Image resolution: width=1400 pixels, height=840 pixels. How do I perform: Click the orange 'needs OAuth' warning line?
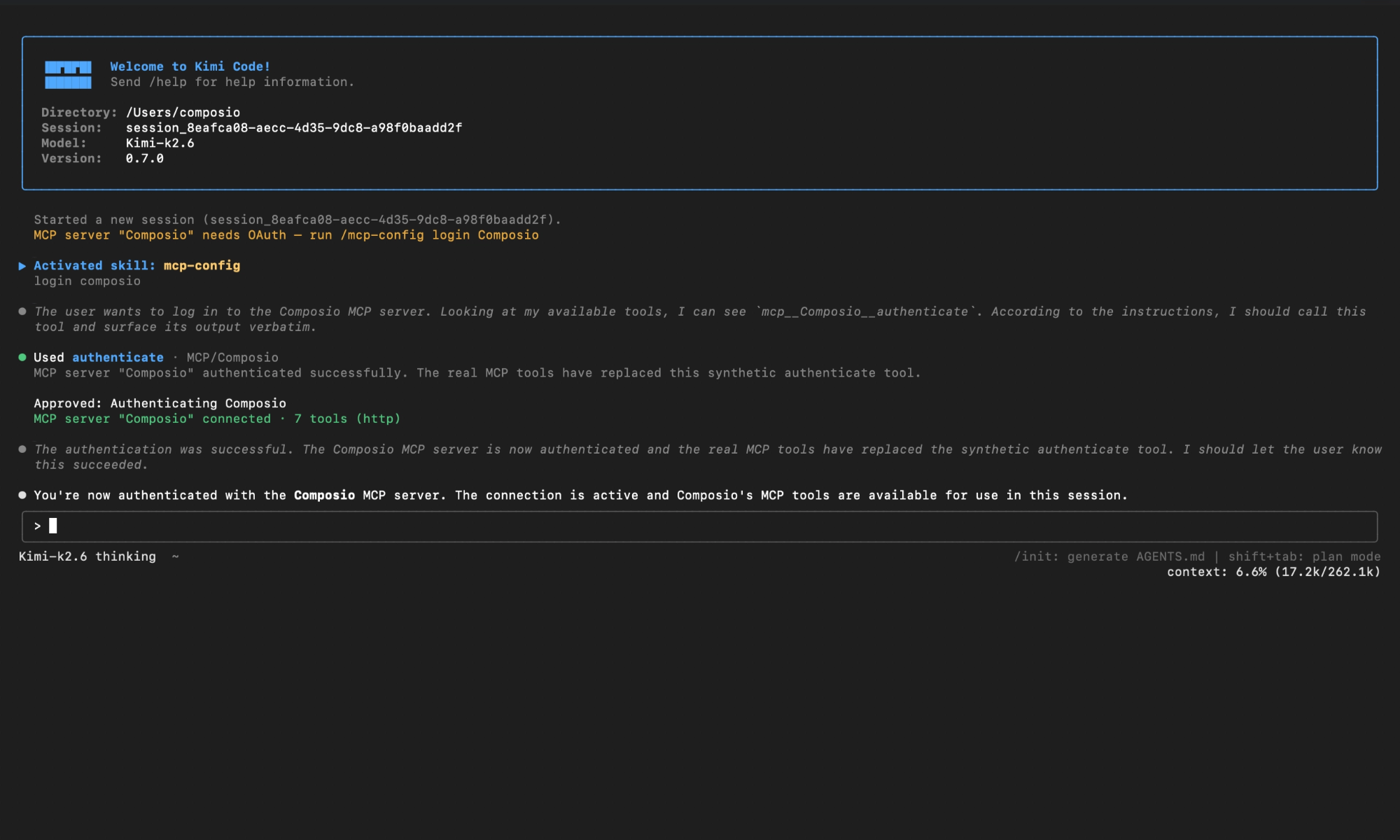tap(286, 235)
